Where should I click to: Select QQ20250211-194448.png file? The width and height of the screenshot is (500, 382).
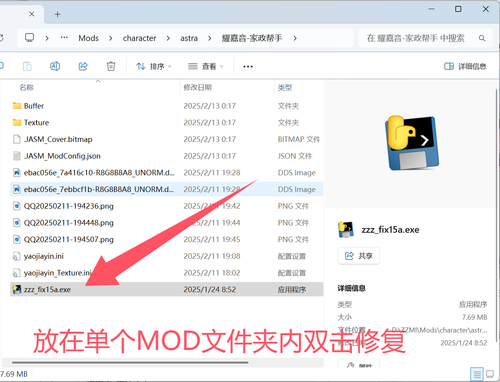tap(167, 222)
